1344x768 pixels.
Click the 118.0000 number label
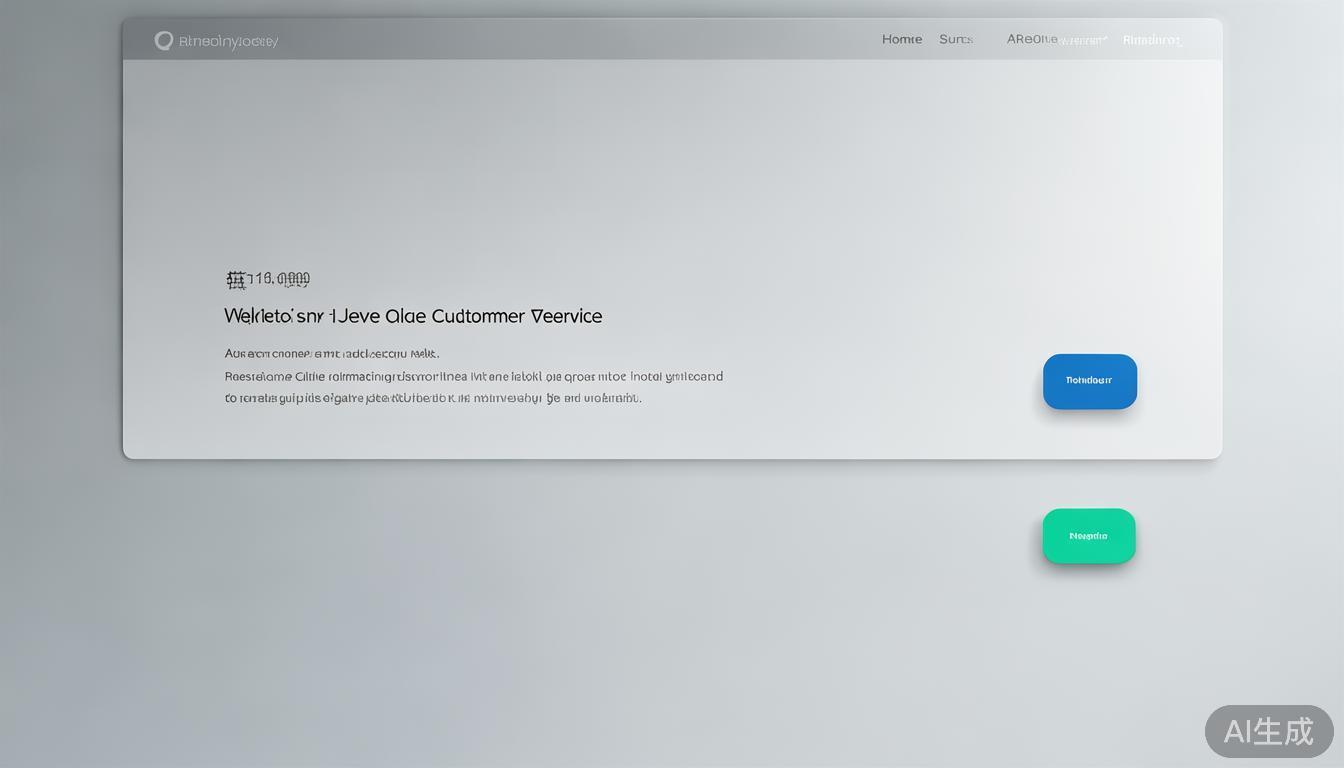279,279
